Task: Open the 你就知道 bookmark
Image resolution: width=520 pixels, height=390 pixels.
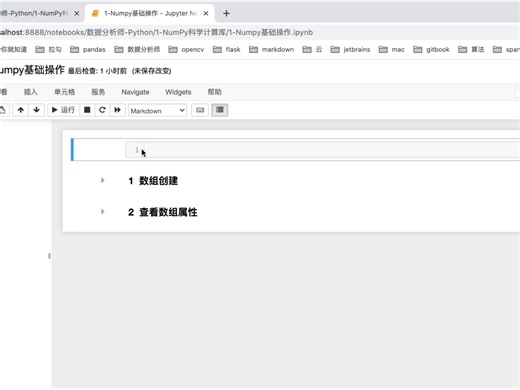Action: pyautogui.click(x=13, y=50)
